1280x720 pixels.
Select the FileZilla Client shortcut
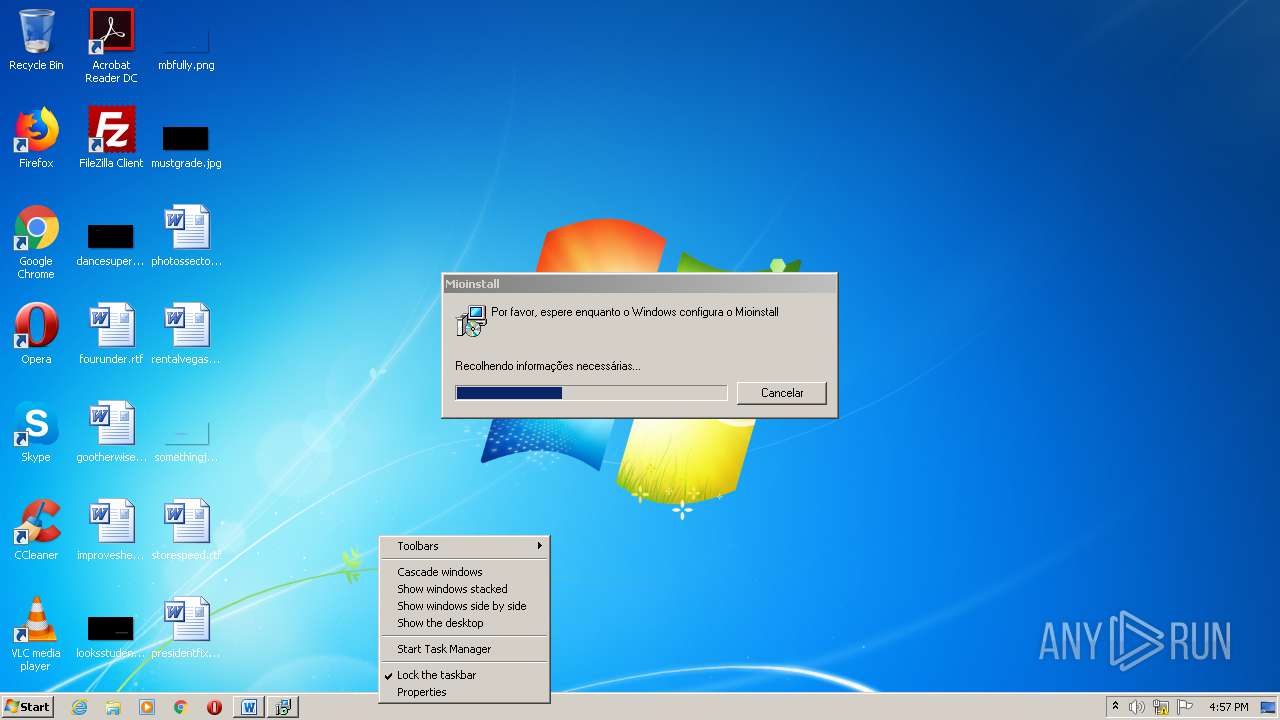(x=111, y=138)
